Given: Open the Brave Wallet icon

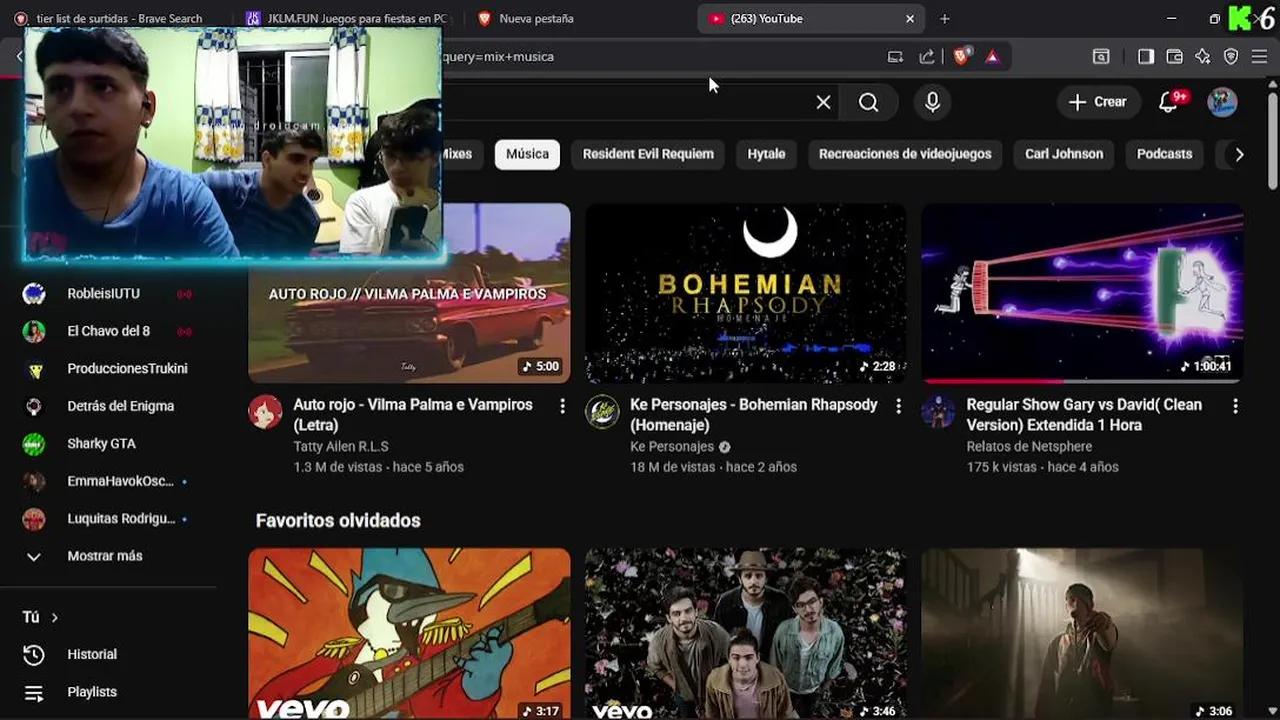Looking at the screenshot, I should click(x=1174, y=57).
